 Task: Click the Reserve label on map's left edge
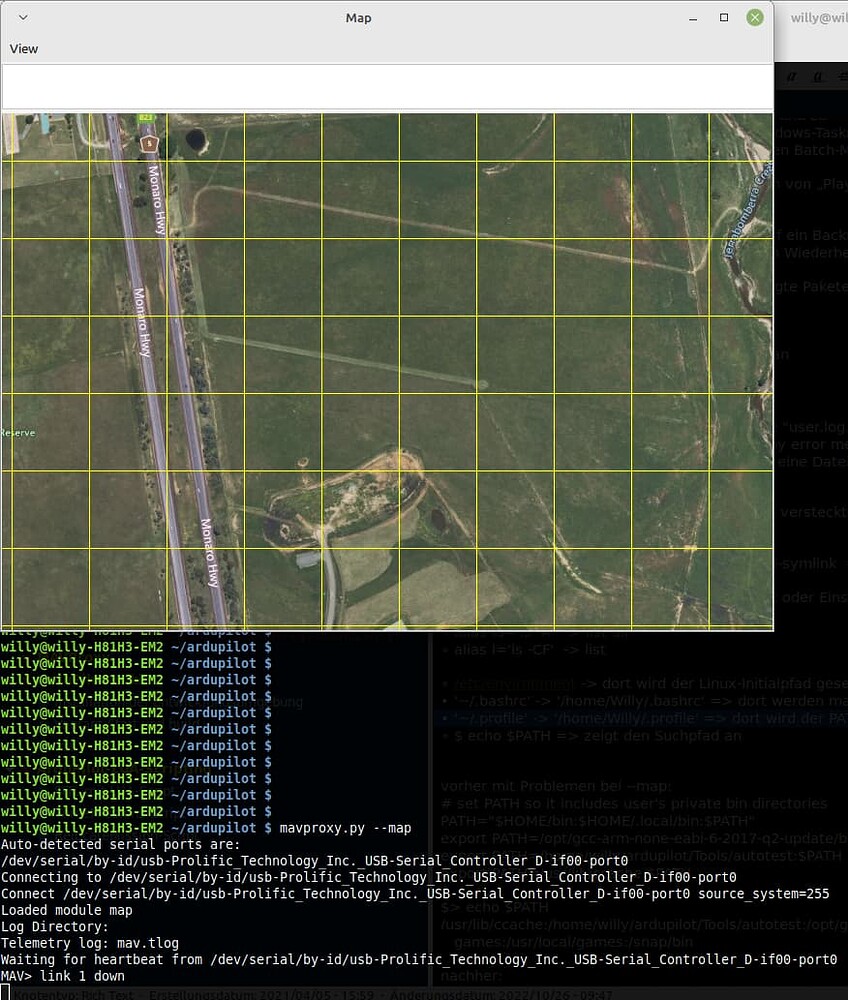(x=18, y=433)
